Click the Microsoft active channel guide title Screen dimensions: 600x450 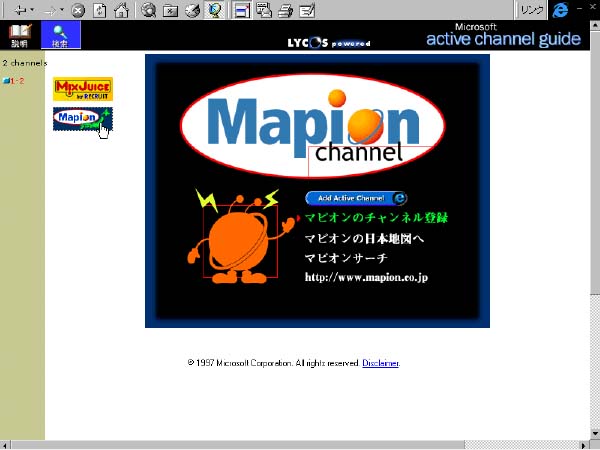coord(503,35)
